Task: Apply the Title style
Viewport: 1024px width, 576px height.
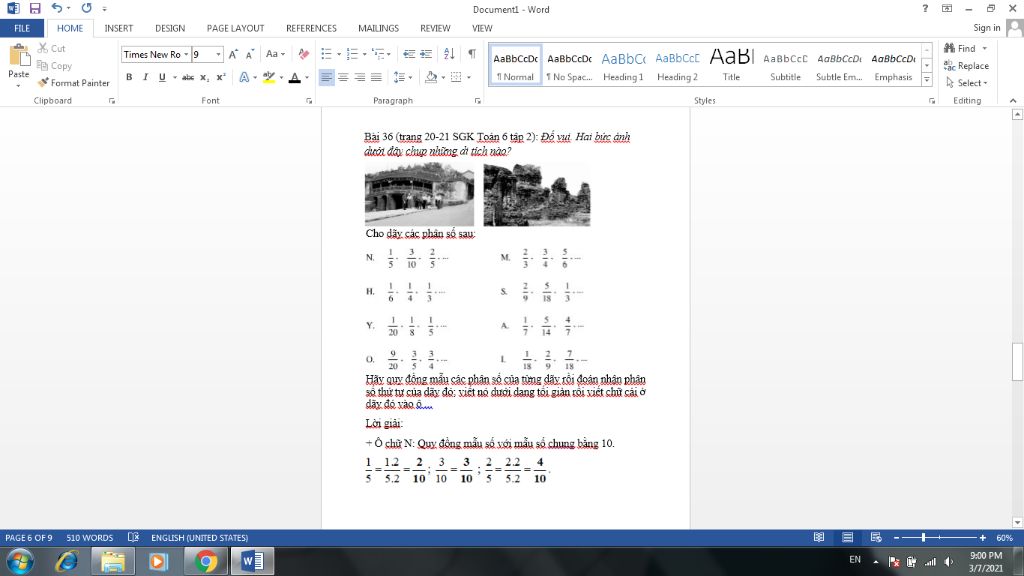Action: 731,65
